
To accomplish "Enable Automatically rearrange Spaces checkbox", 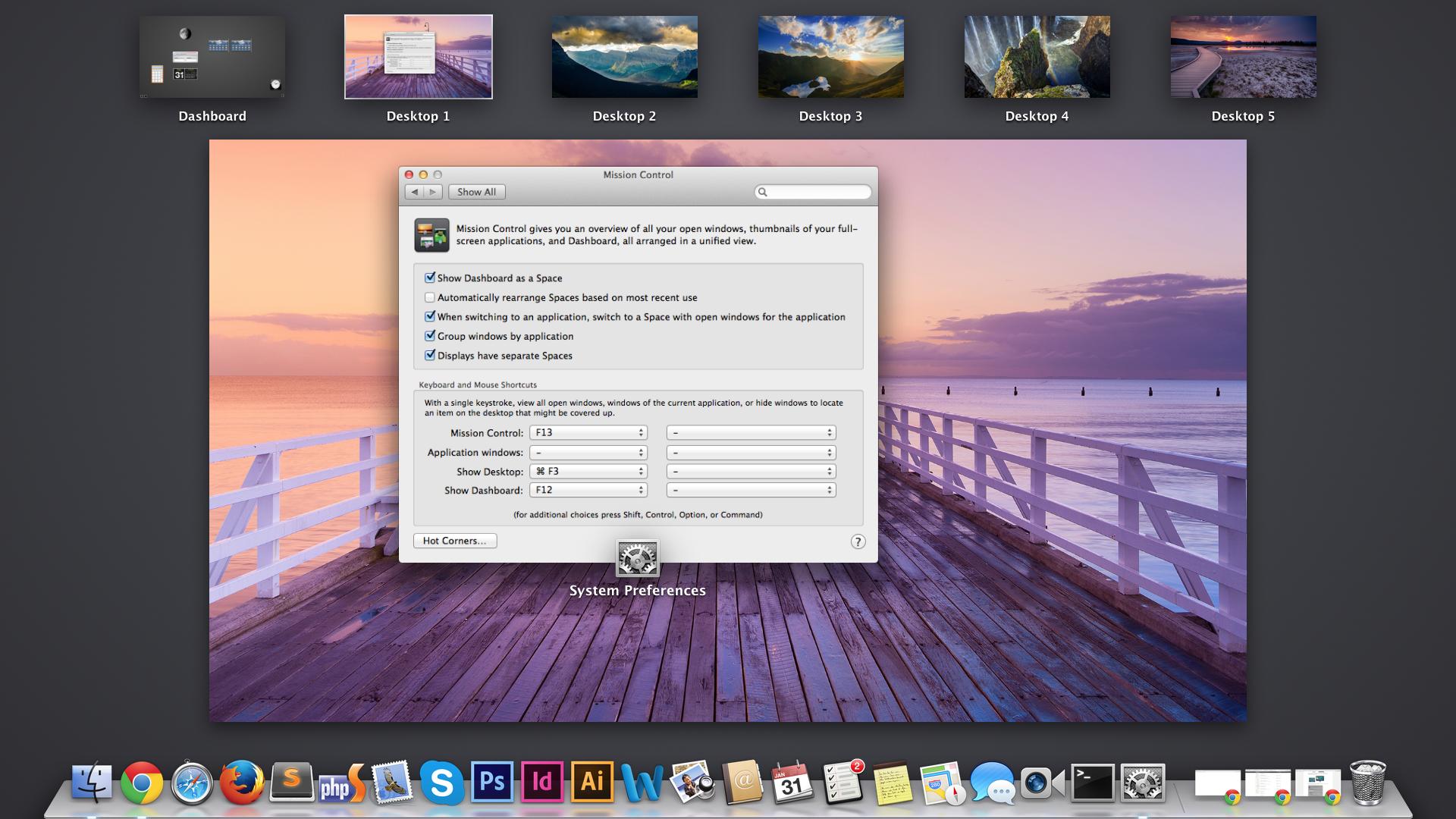I will point(431,297).
